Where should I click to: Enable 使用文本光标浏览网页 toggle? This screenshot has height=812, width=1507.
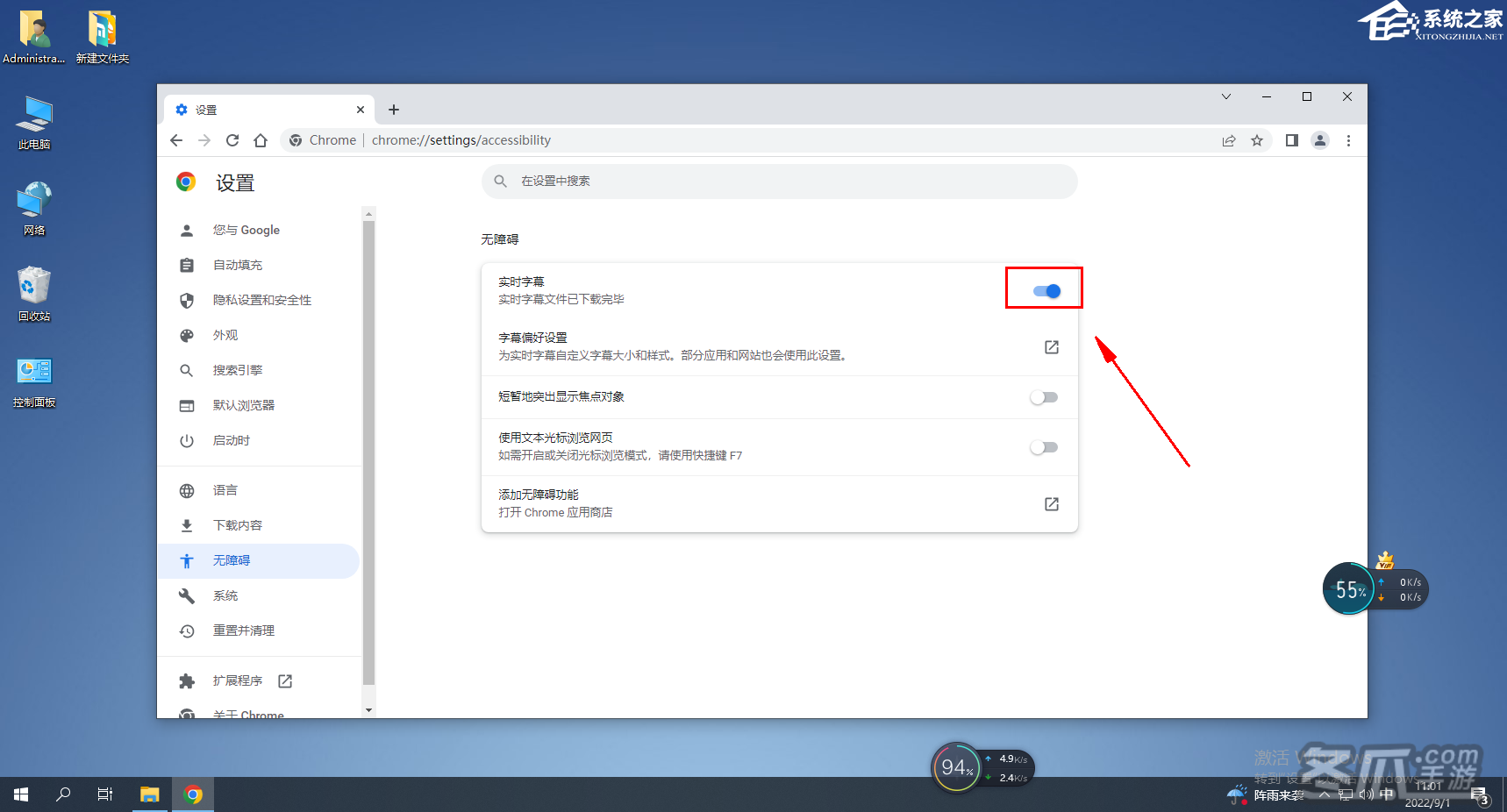[1044, 447]
